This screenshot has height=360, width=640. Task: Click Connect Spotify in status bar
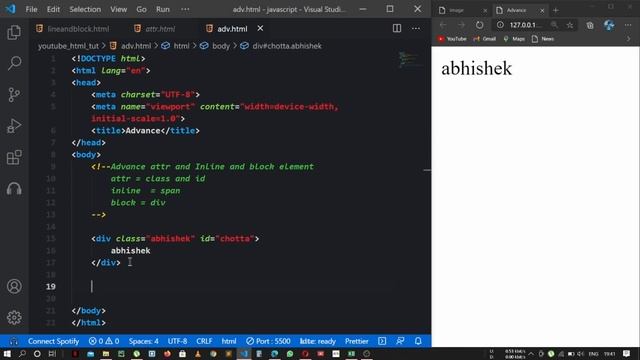[53, 341]
